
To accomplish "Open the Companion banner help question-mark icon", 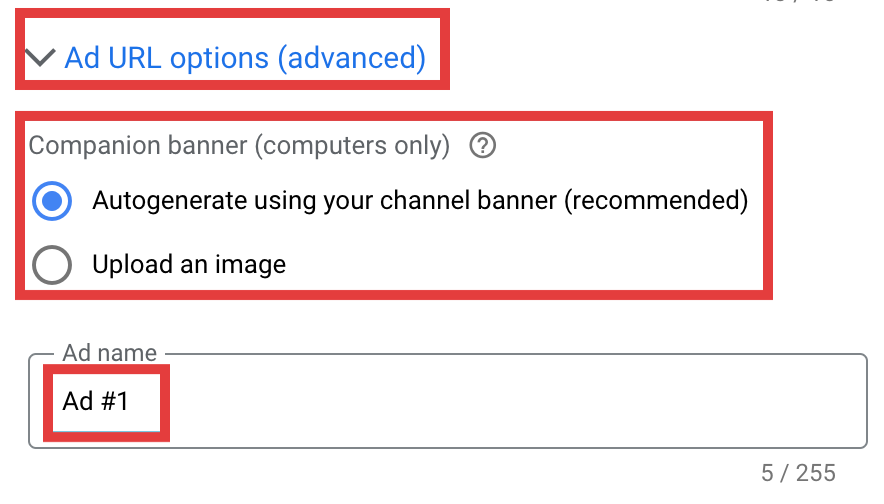I will [483, 145].
